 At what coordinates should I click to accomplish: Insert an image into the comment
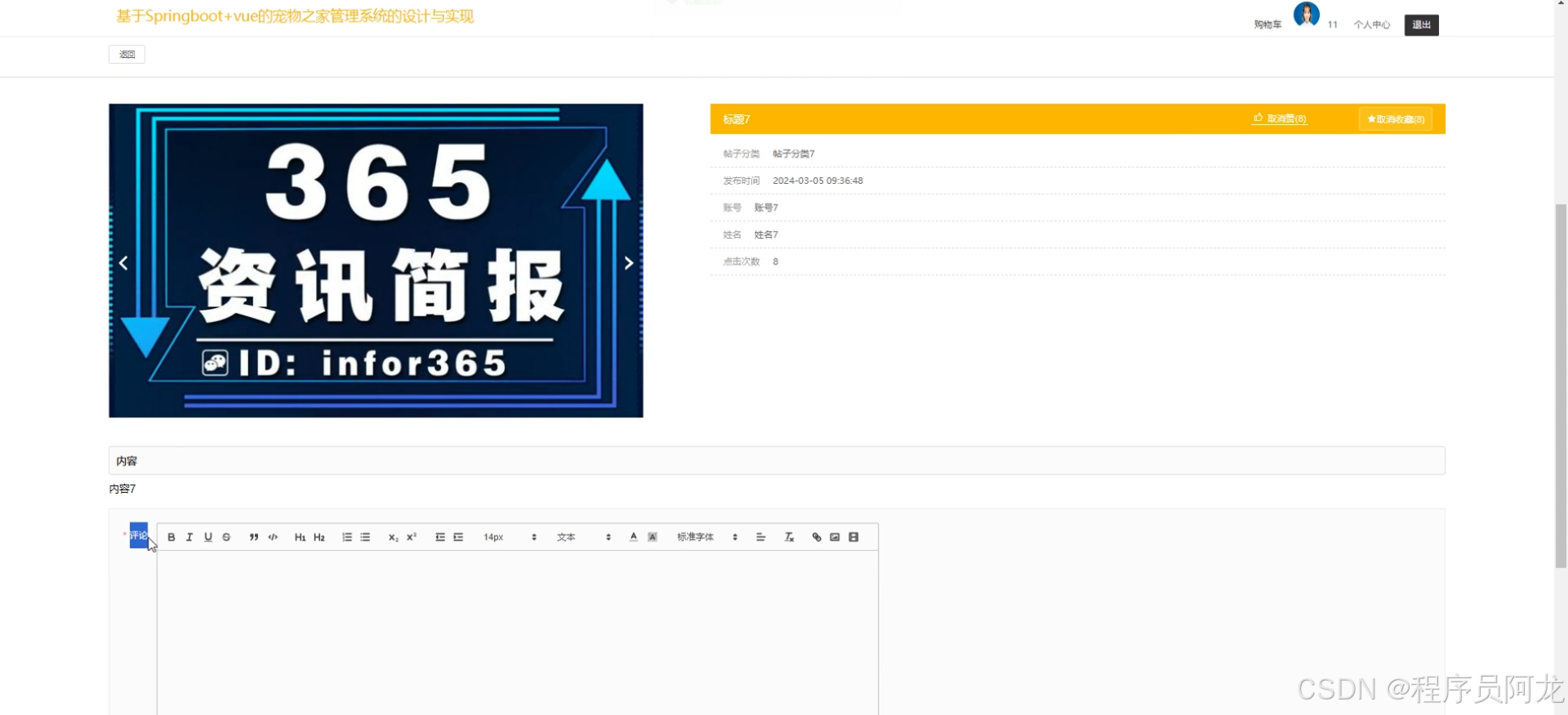(835, 537)
